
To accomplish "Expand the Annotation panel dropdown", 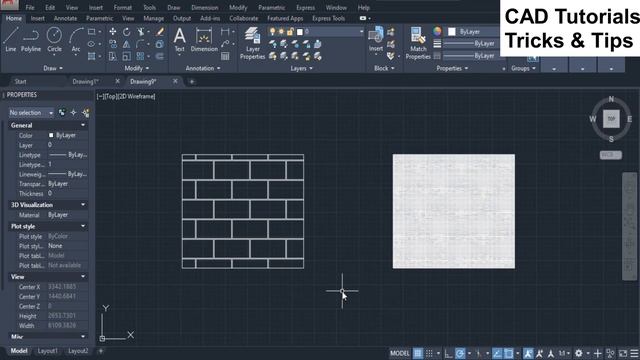I will tap(203, 68).
